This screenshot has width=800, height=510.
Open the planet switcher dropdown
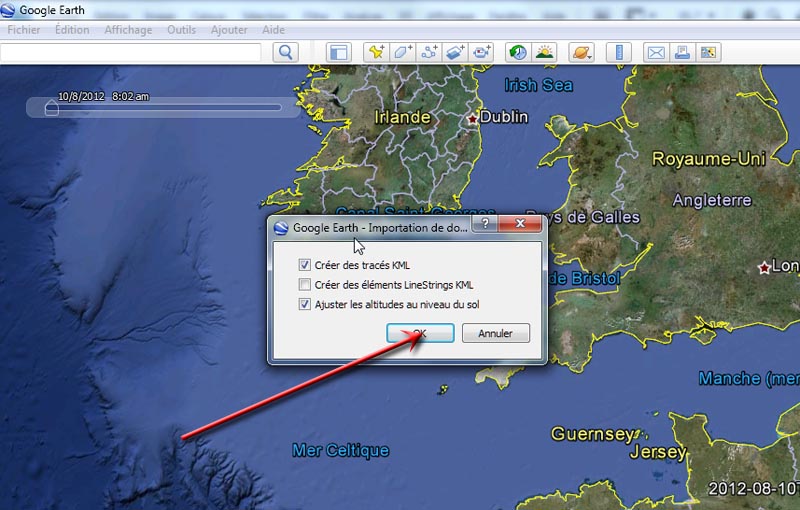coord(581,53)
